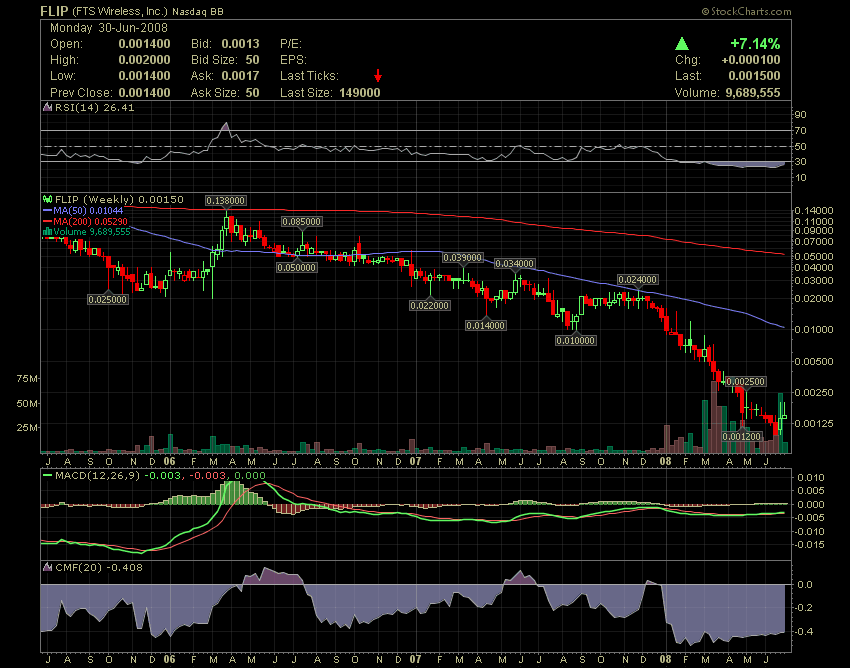Click the FLIP (Weekly) 0.00150 legend
The height and width of the screenshot is (668, 850).
tap(119, 200)
